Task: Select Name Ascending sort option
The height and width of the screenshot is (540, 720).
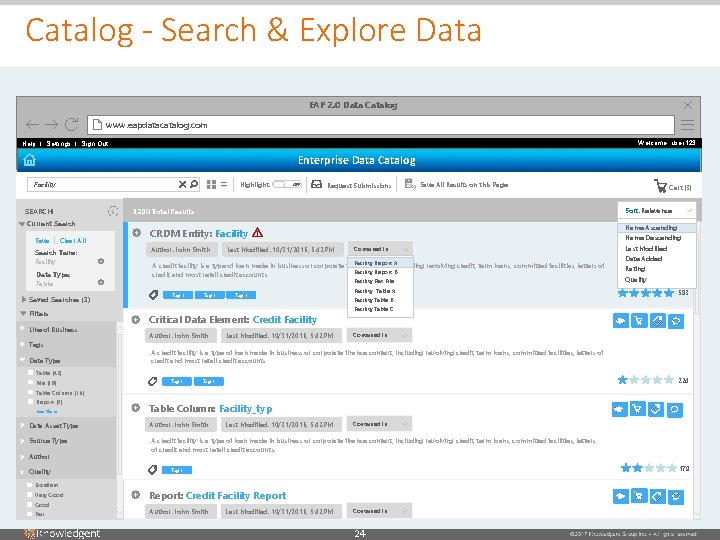Action: (x=657, y=228)
